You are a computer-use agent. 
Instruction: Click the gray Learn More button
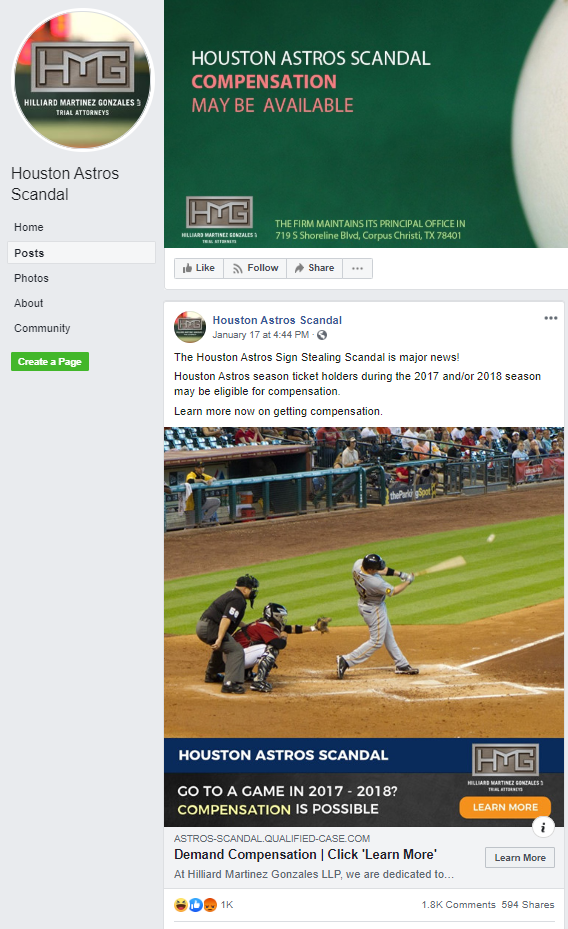[520, 857]
